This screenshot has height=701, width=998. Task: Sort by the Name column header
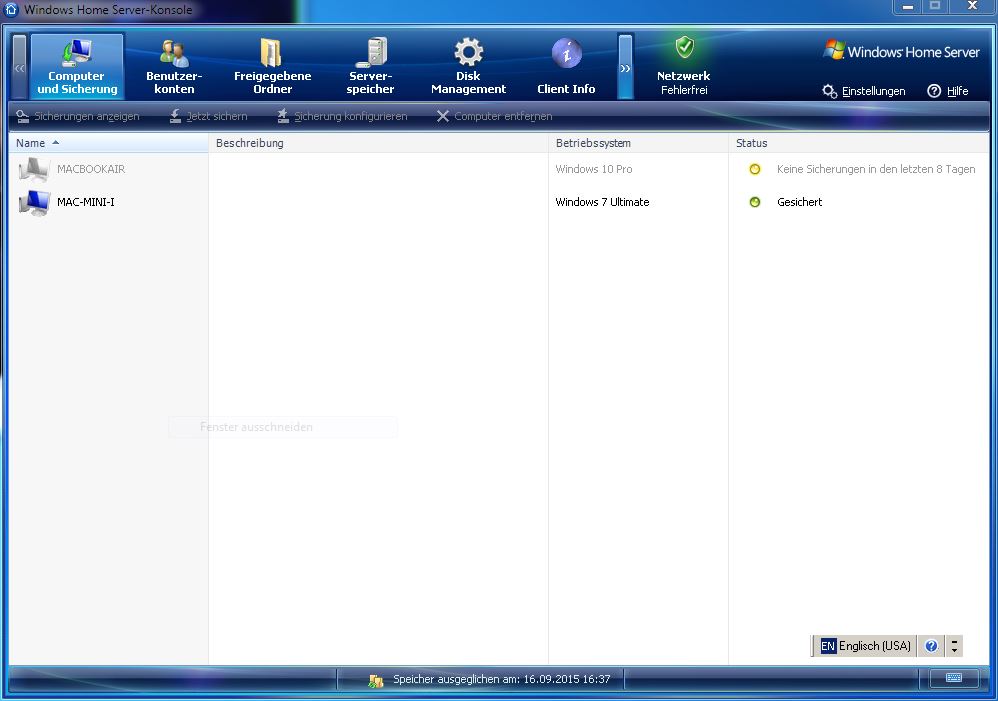[108, 143]
